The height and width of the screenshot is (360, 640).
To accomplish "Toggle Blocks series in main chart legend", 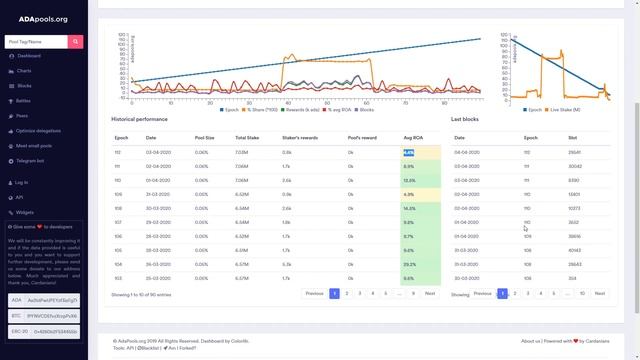I will (364, 110).
